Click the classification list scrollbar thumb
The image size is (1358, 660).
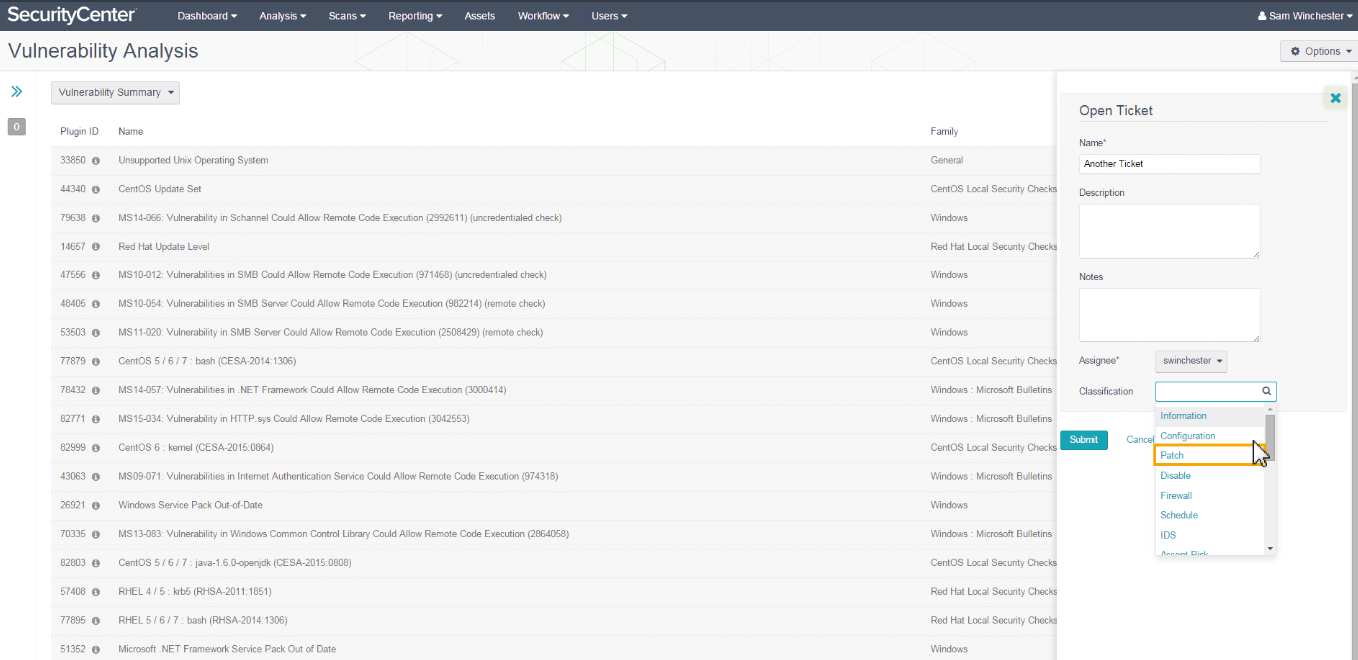tap(1270, 437)
